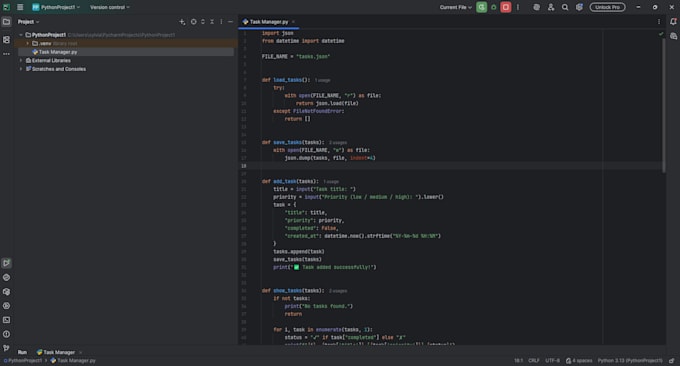680x366 pixels.
Task: Select the External Libraries row
Action: [x=126, y=60]
